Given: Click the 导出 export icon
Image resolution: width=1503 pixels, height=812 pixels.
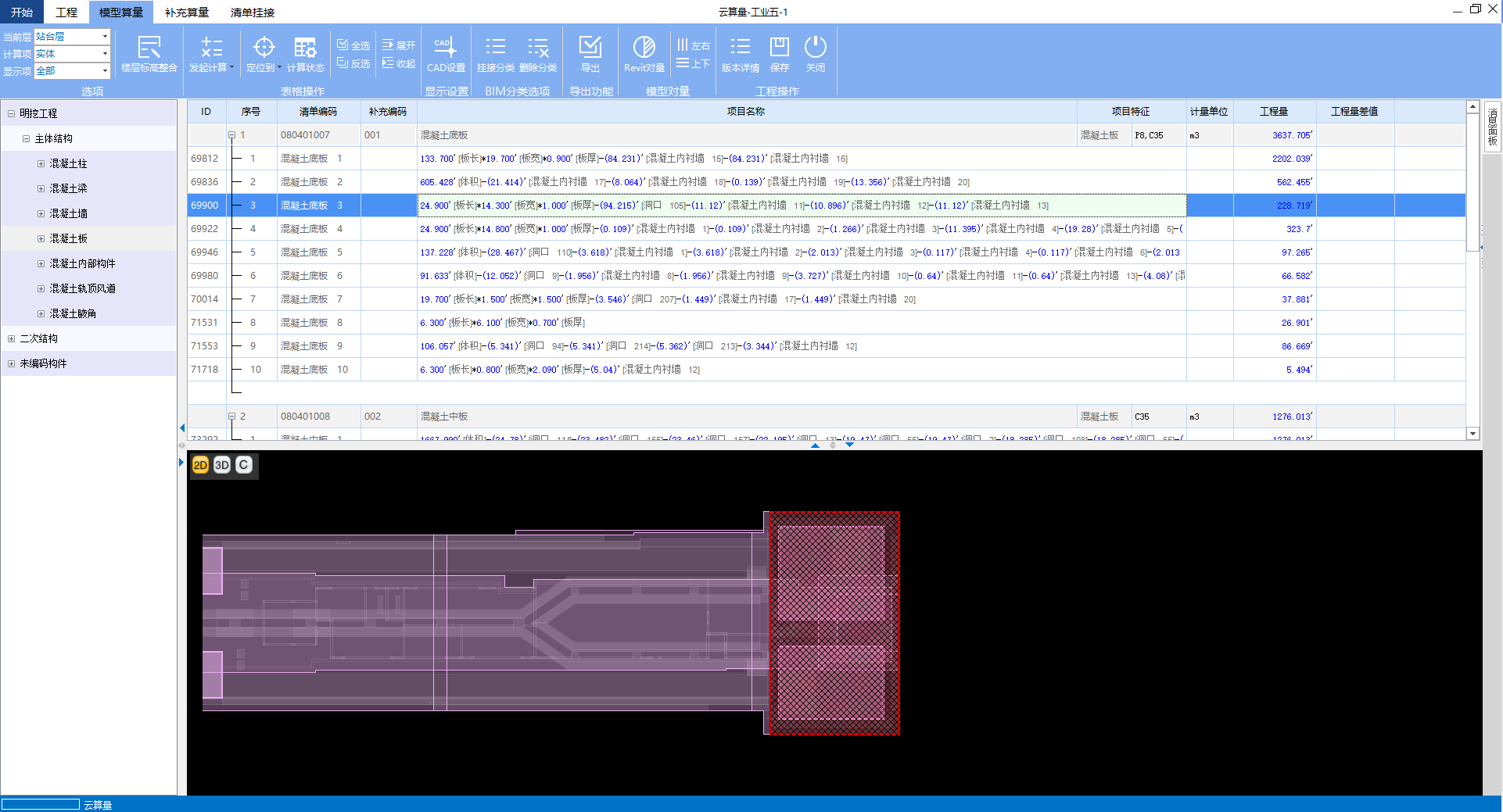Looking at the screenshot, I should coord(590,53).
